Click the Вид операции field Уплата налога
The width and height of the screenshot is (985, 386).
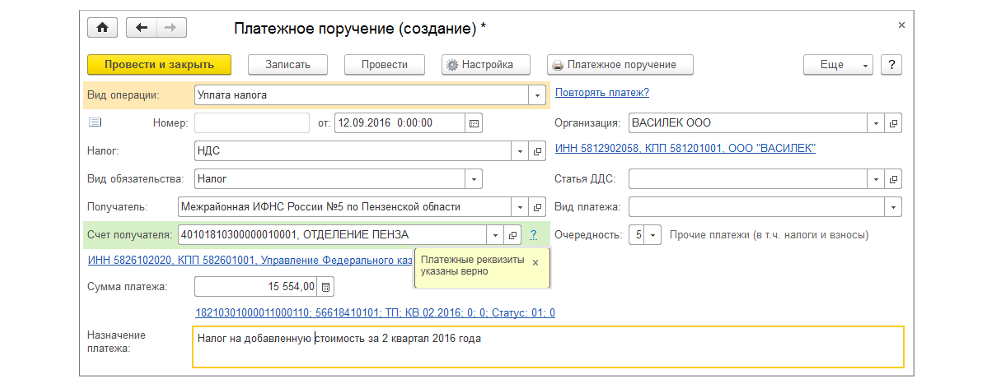362,96
